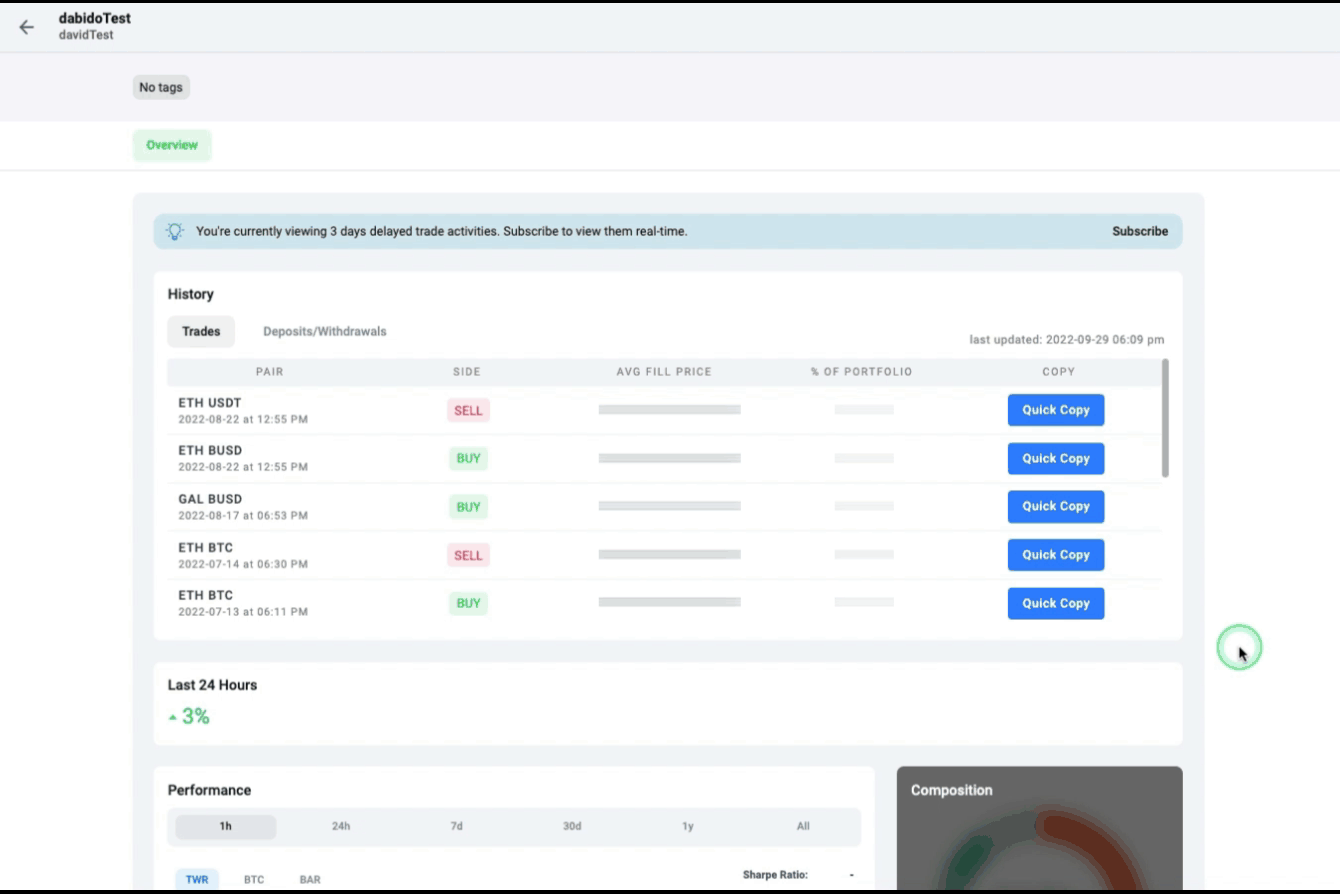The height and width of the screenshot is (894, 1340).
Task: Click the Last 24 Hours heading
Action: pyautogui.click(x=212, y=685)
